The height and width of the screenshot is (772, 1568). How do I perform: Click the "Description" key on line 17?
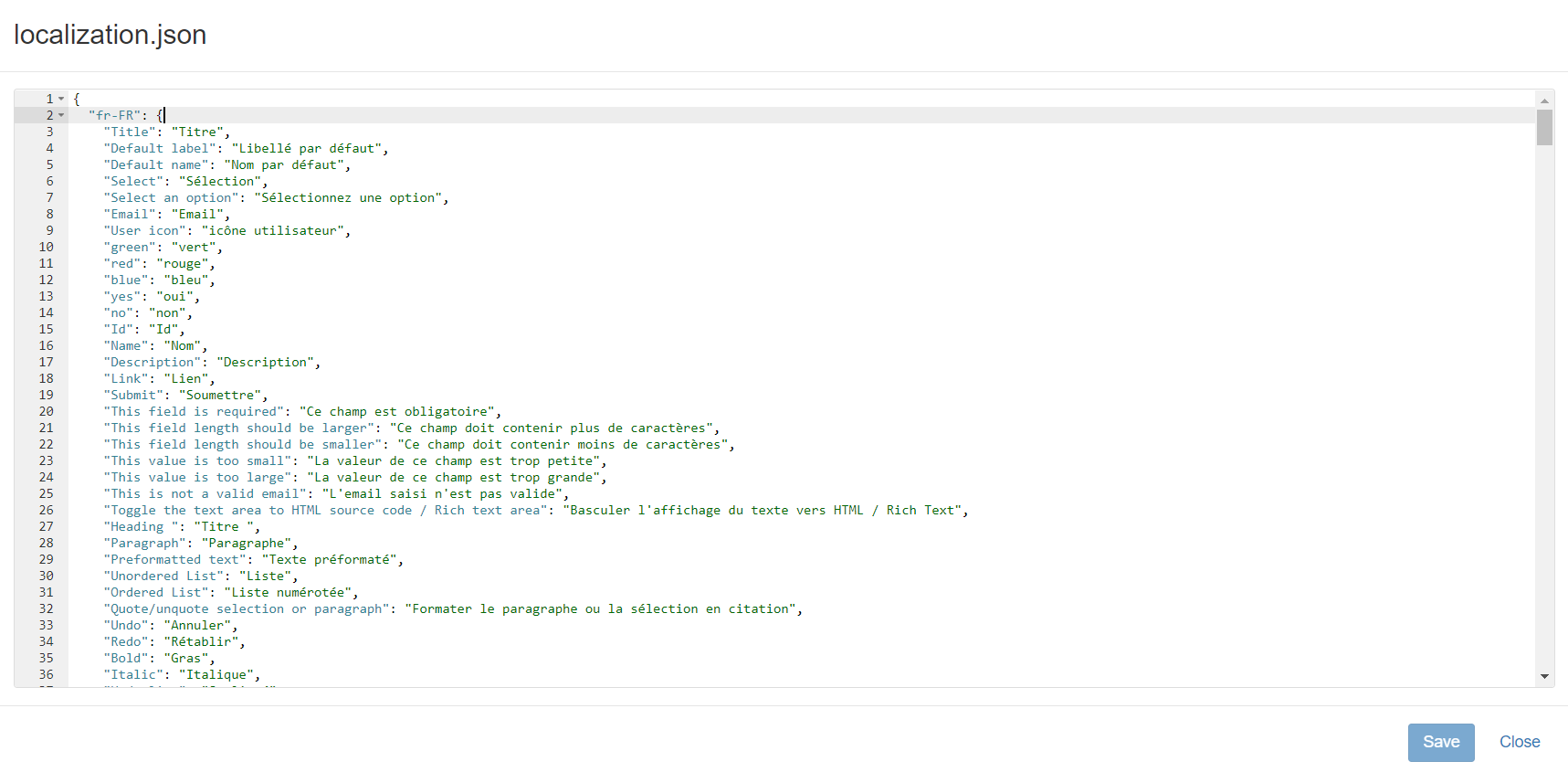click(153, 362)
